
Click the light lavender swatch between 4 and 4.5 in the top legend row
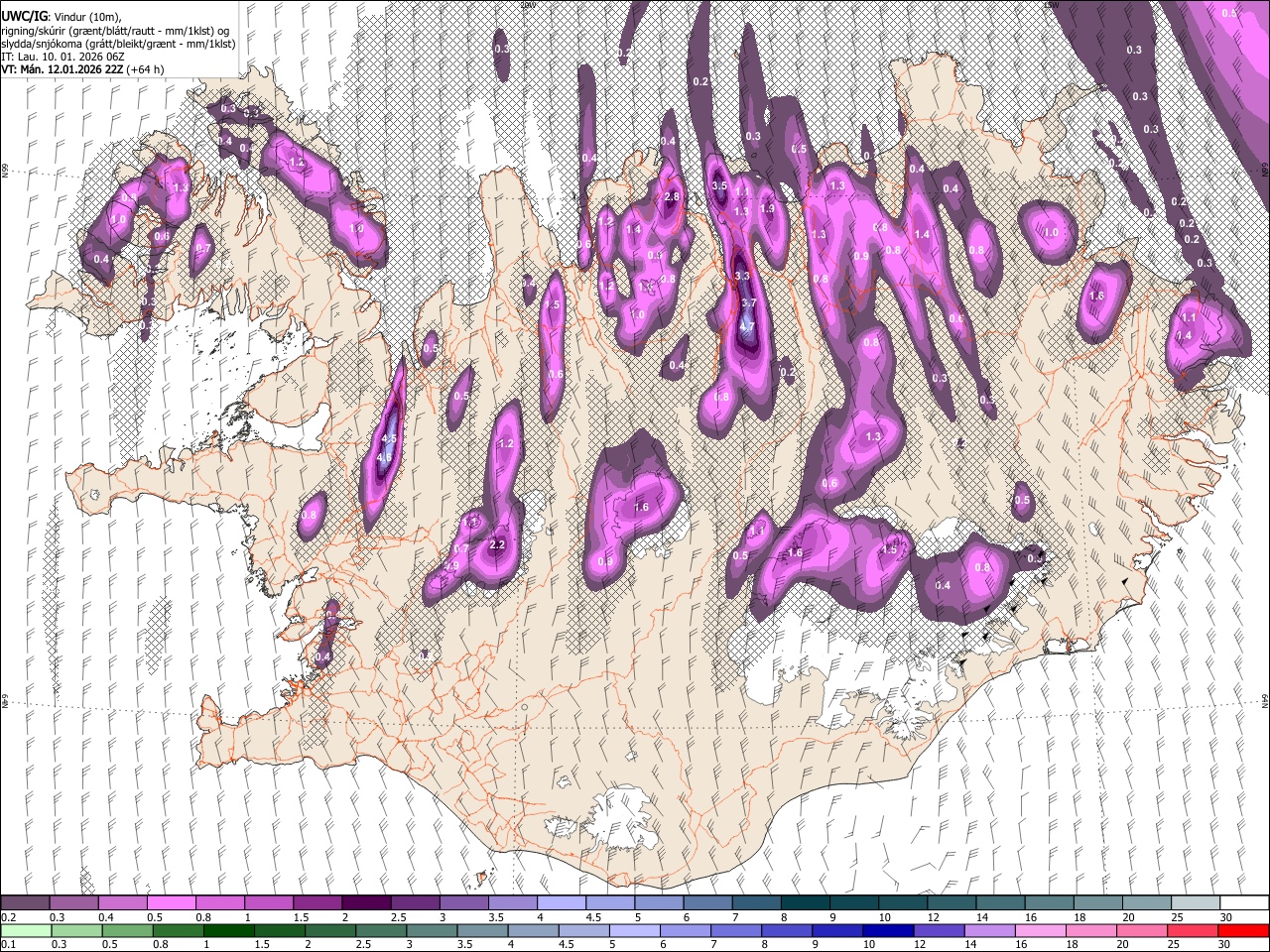561,903
